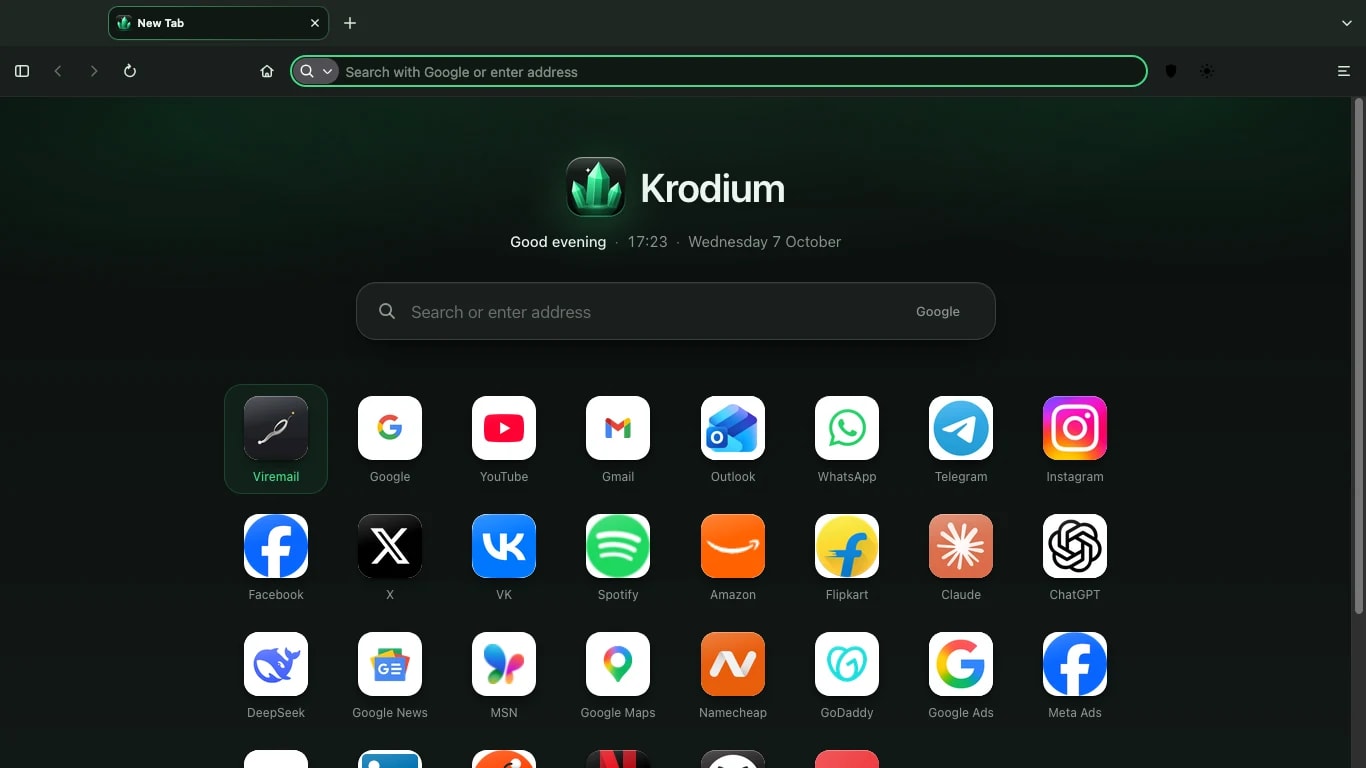
Task: Click the 17:23 clock text
Action: pos(647,242)
